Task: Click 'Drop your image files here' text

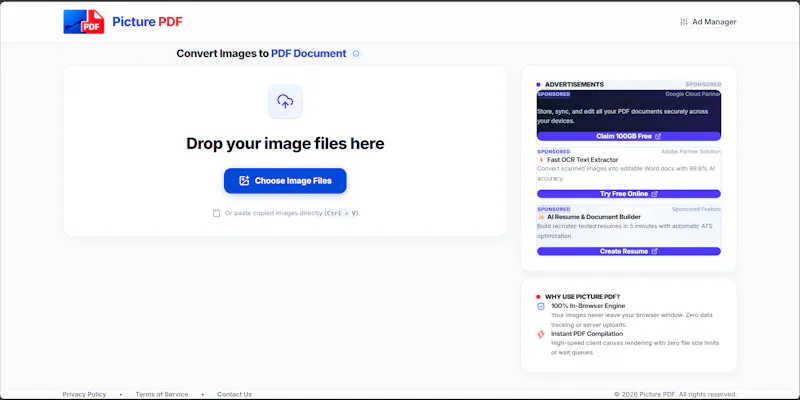Action: click(285, 143)
